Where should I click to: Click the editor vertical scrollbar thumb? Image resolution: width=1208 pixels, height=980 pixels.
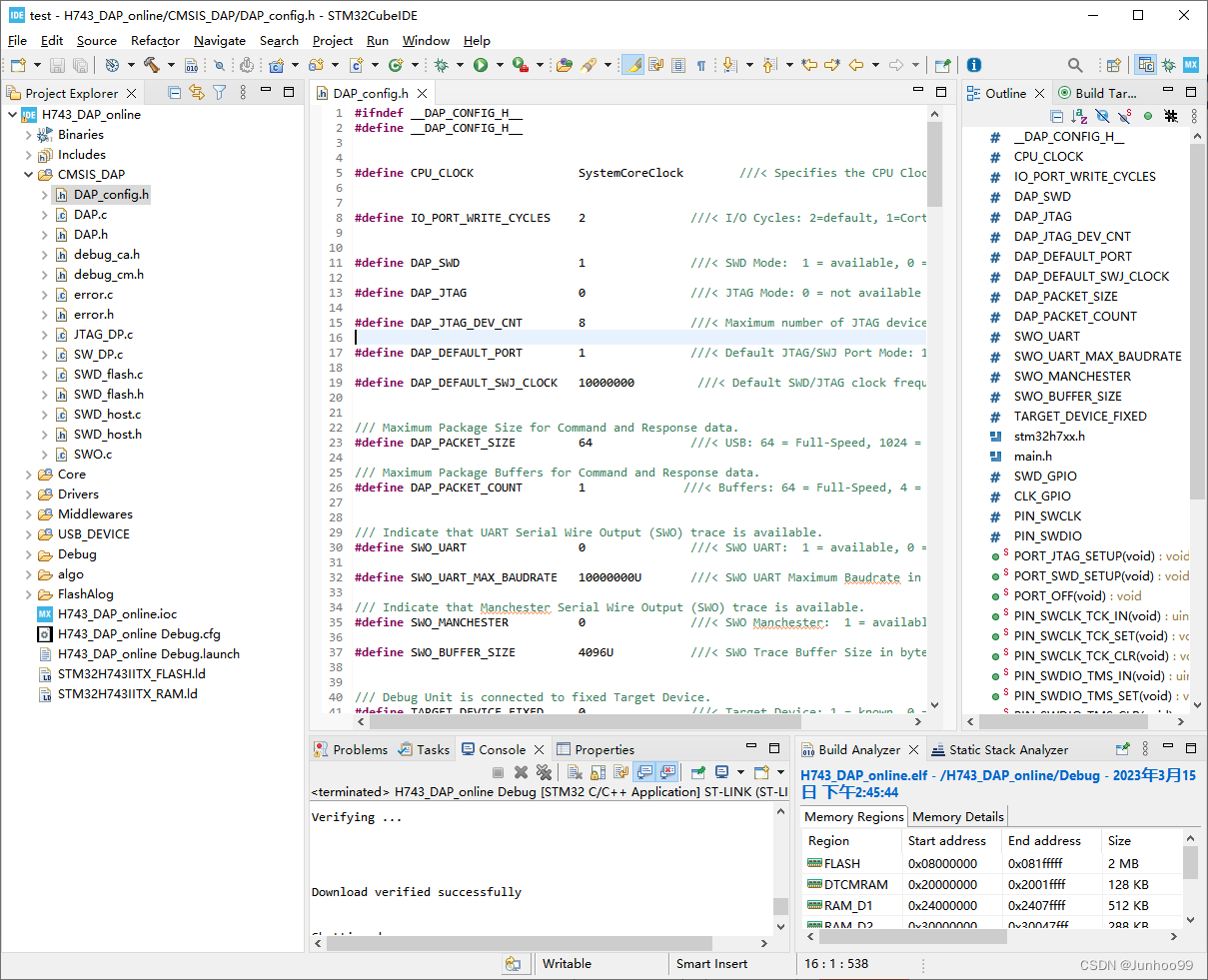click(x=934, y=163)
